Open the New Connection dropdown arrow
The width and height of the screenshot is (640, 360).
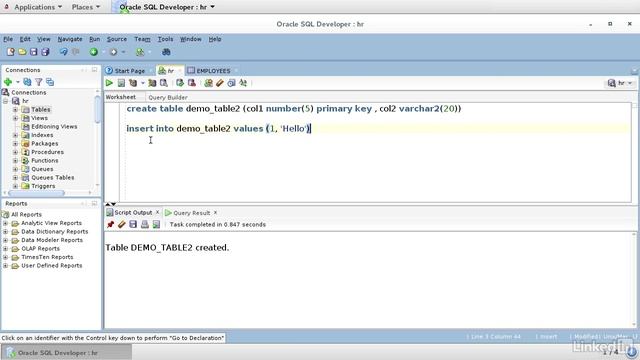point(18,82)
